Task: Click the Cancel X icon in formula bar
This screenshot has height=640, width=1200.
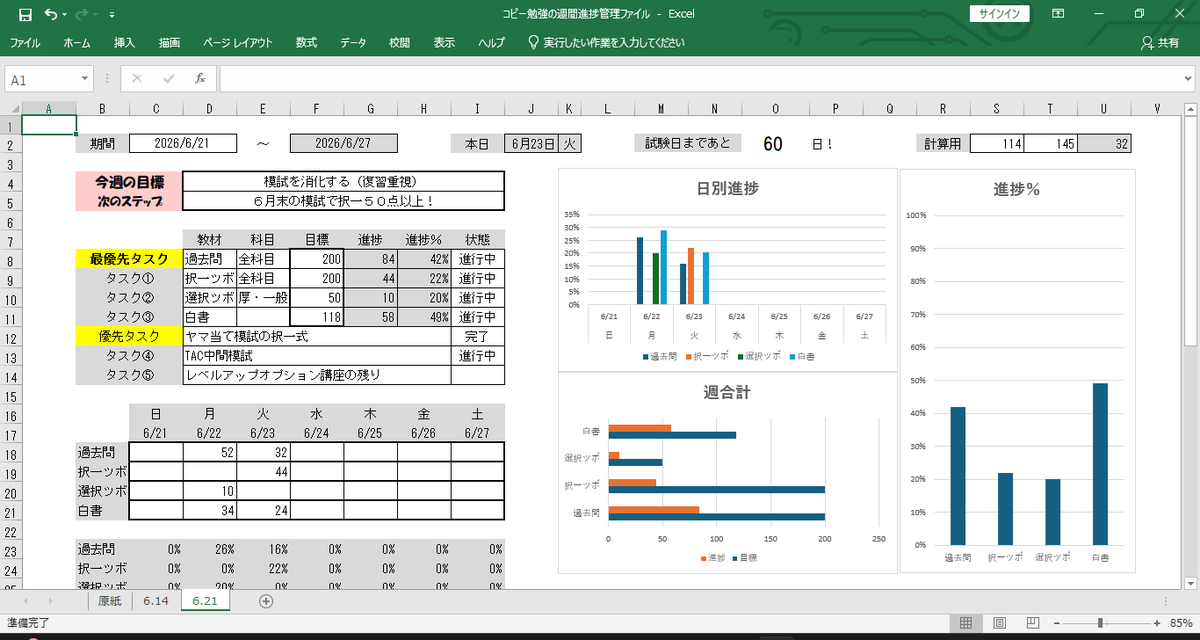Action: (137, 79)
